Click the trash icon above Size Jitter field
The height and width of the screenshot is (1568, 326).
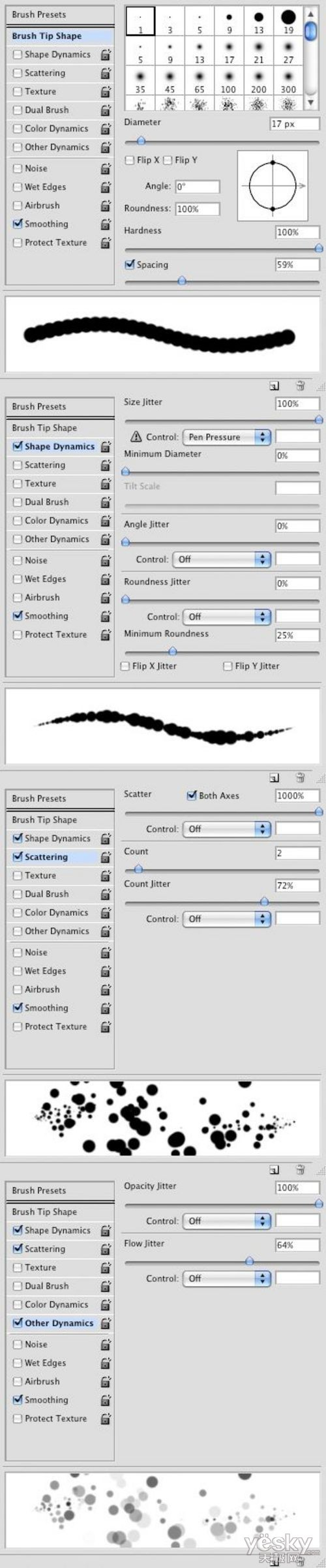pyautogui.click(x=301, y=386)
